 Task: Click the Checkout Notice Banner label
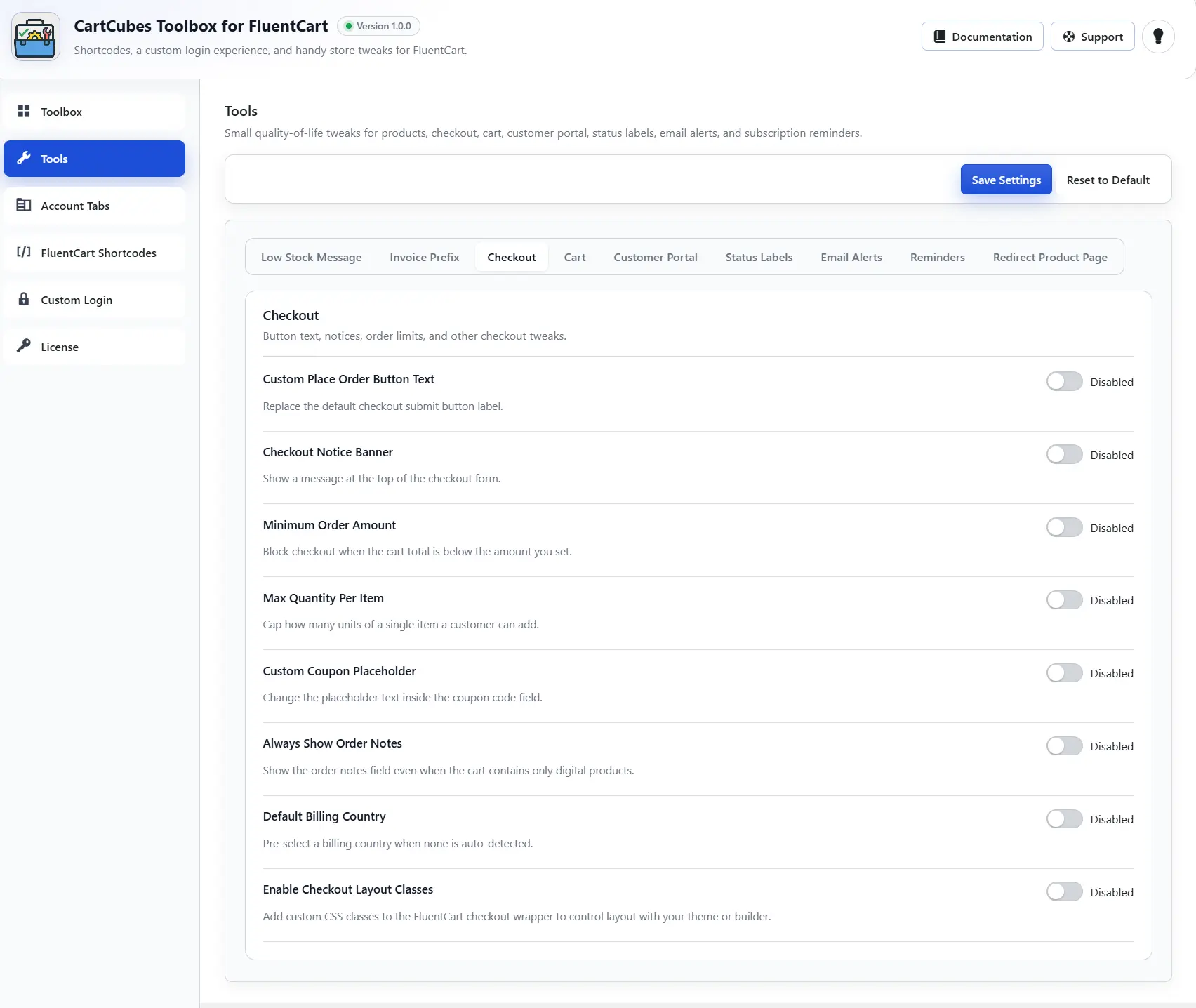coord(328,452)
